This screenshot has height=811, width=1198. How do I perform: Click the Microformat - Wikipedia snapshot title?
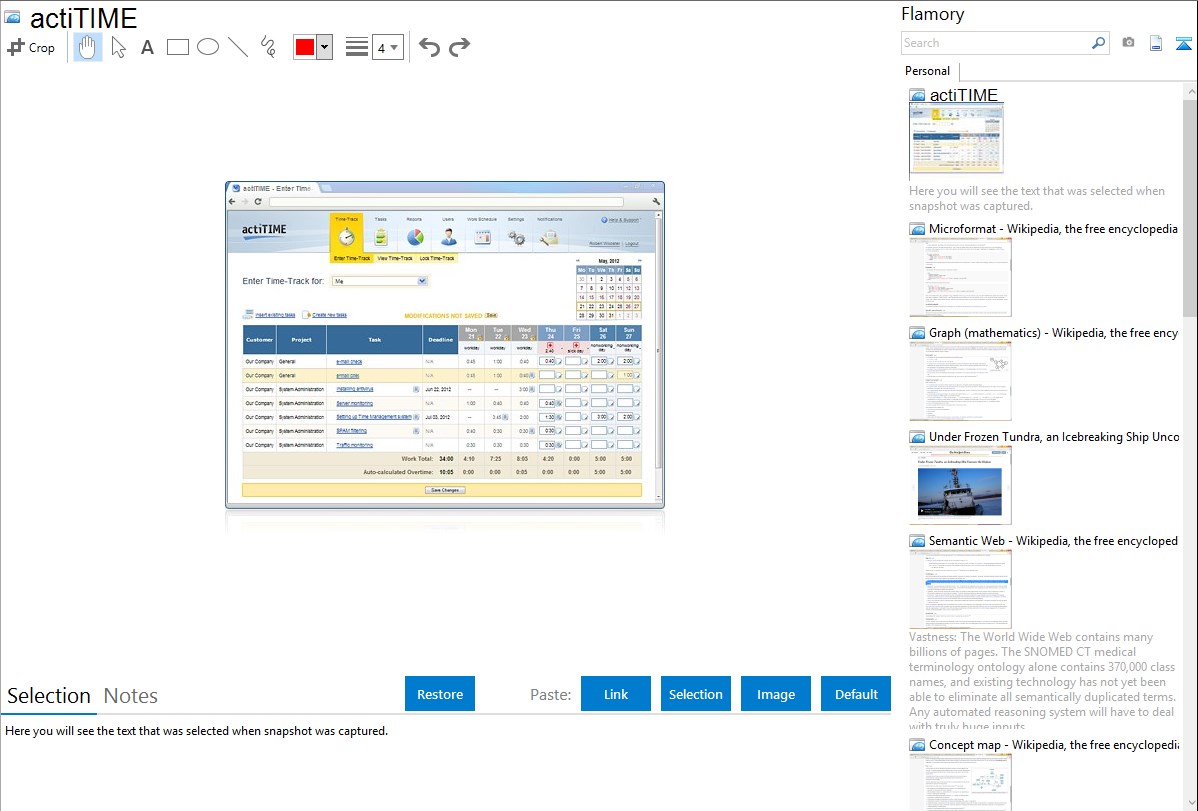[1054, 229]
